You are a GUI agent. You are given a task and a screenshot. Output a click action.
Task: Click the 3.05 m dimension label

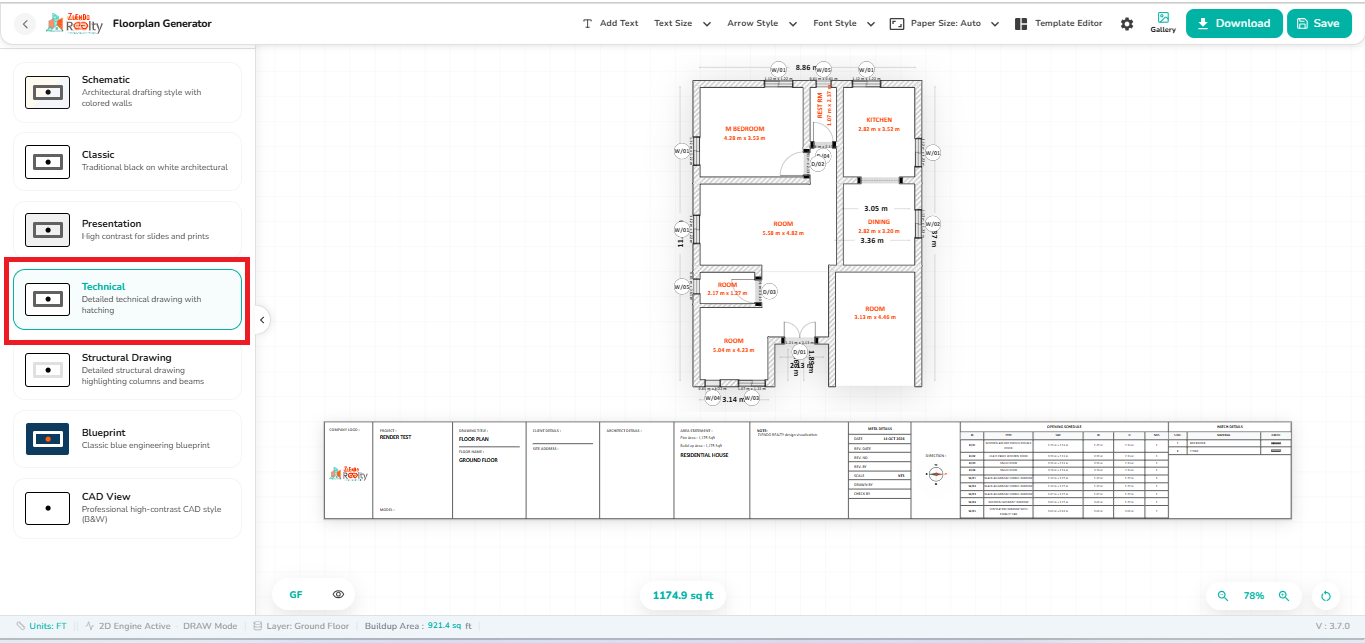tap(875, 209)
